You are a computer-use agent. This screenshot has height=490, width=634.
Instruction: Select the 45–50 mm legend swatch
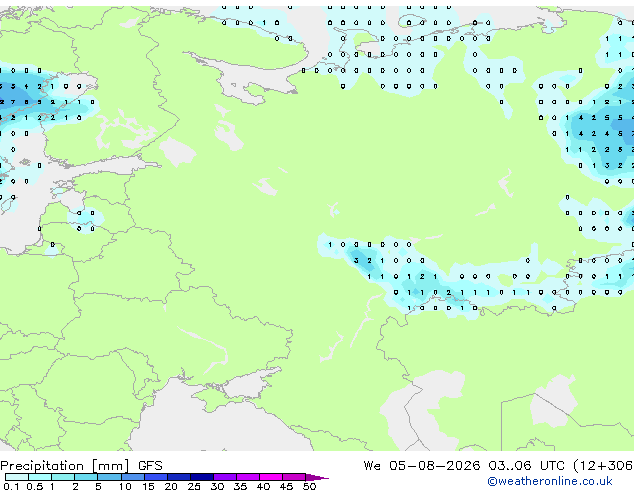pos(294,477)
